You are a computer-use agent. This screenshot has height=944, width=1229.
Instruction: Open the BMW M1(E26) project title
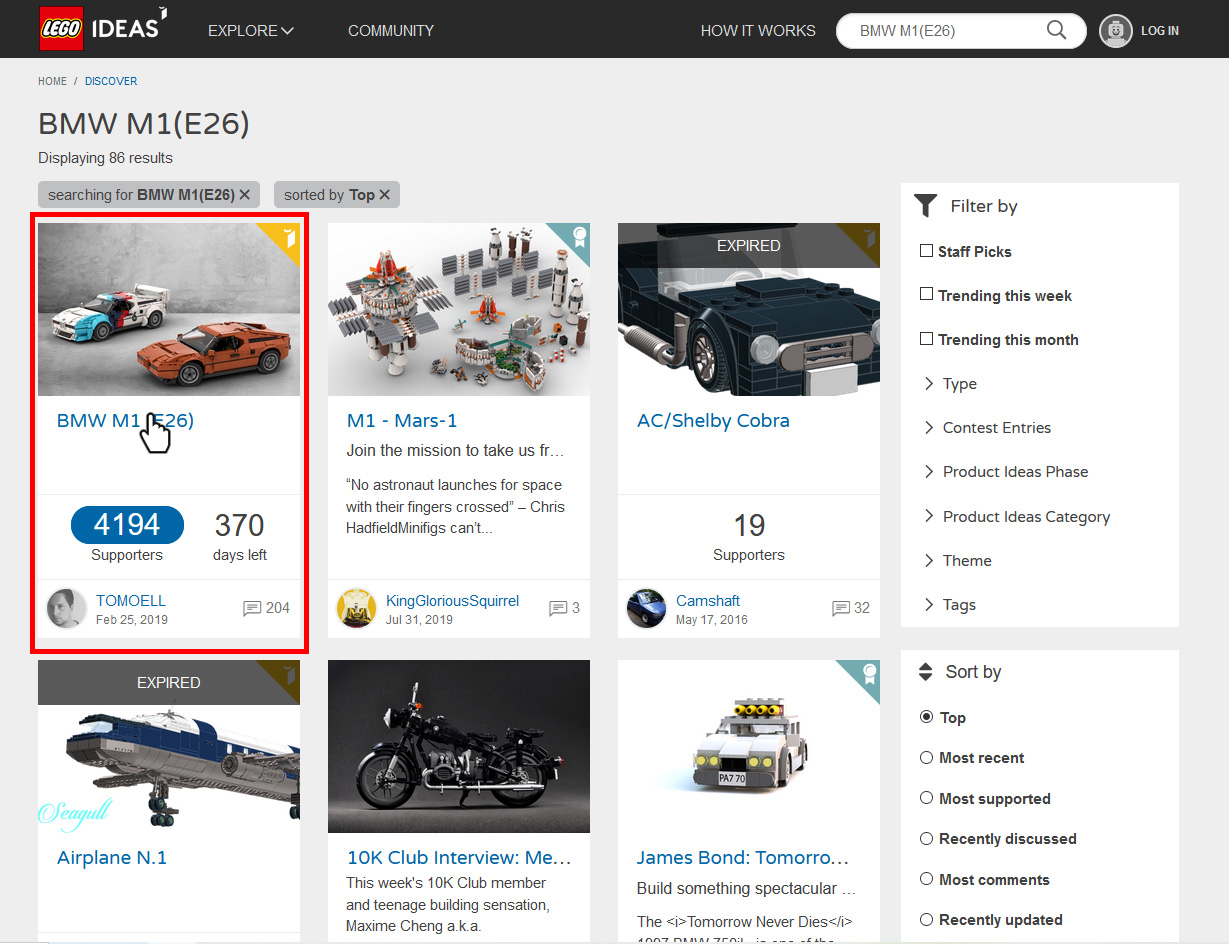pyautogui.click(x=125, y=421)
